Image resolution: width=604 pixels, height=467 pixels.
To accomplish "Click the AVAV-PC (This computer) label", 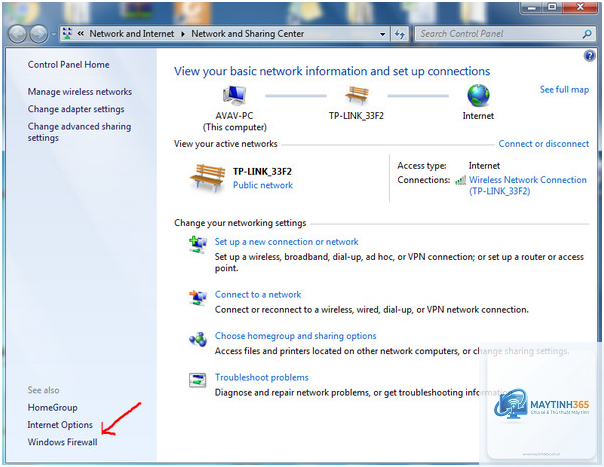I will coord(235,121).
